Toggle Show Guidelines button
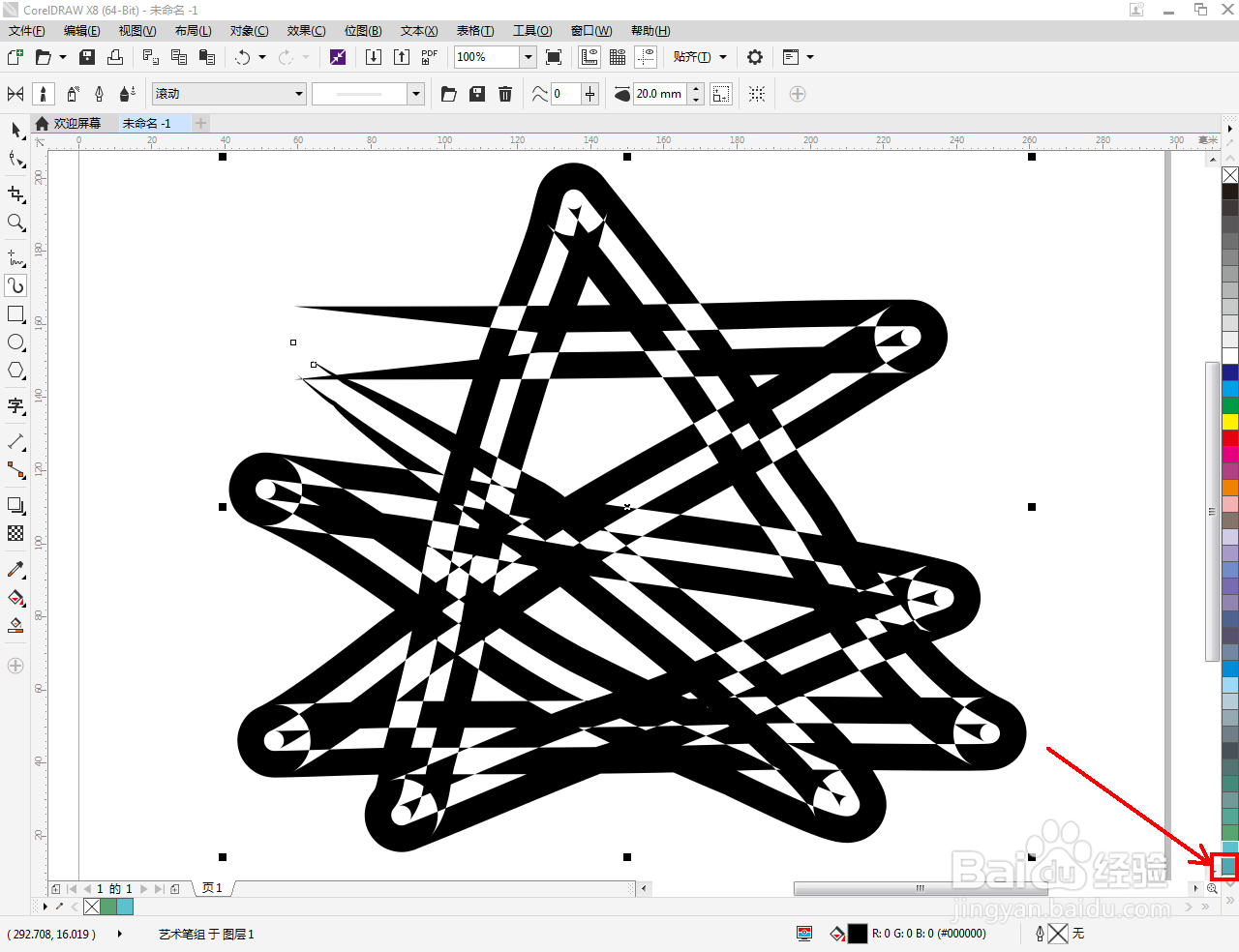 [646, 57]
